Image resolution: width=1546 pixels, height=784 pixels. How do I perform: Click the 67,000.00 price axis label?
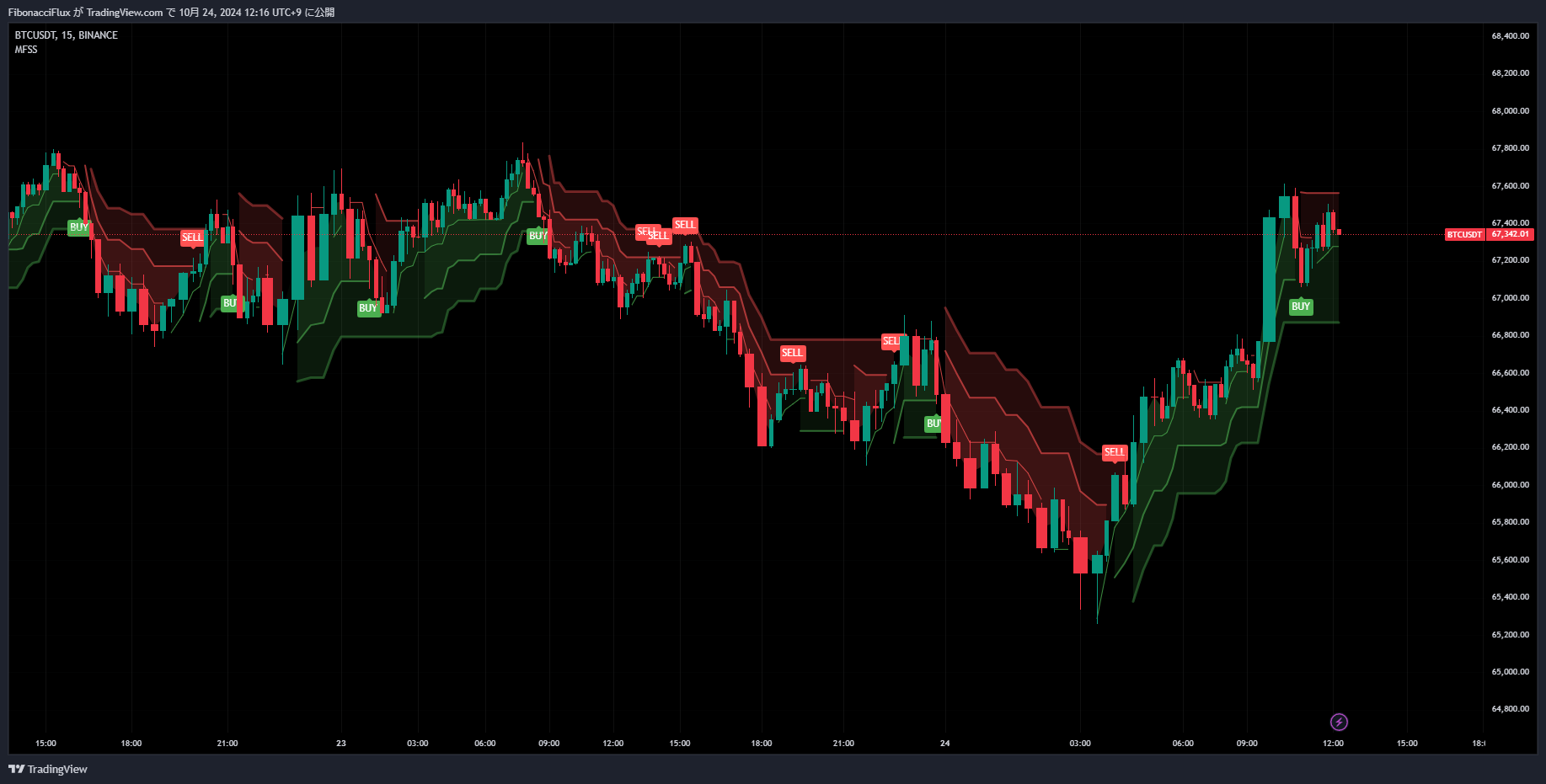point(1510,298)
